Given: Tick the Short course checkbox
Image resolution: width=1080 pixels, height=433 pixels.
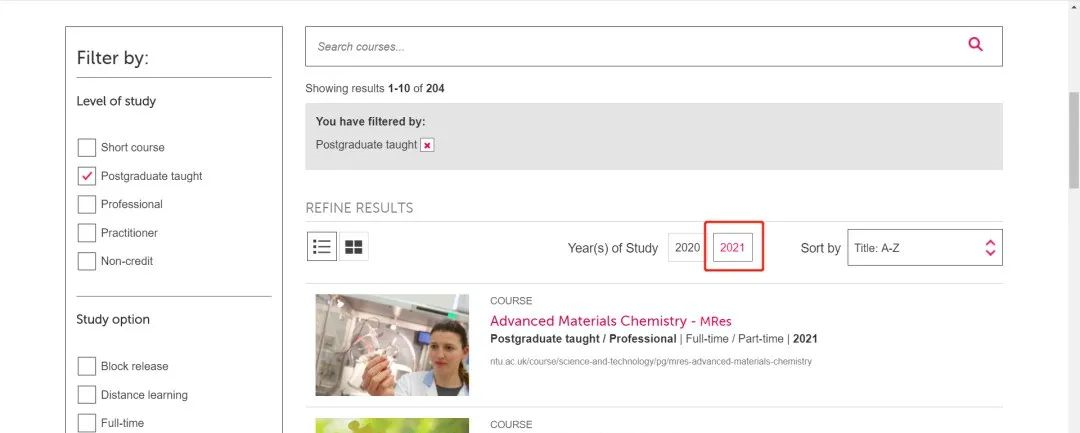Looking at the screenshot, I should [87, 148].
